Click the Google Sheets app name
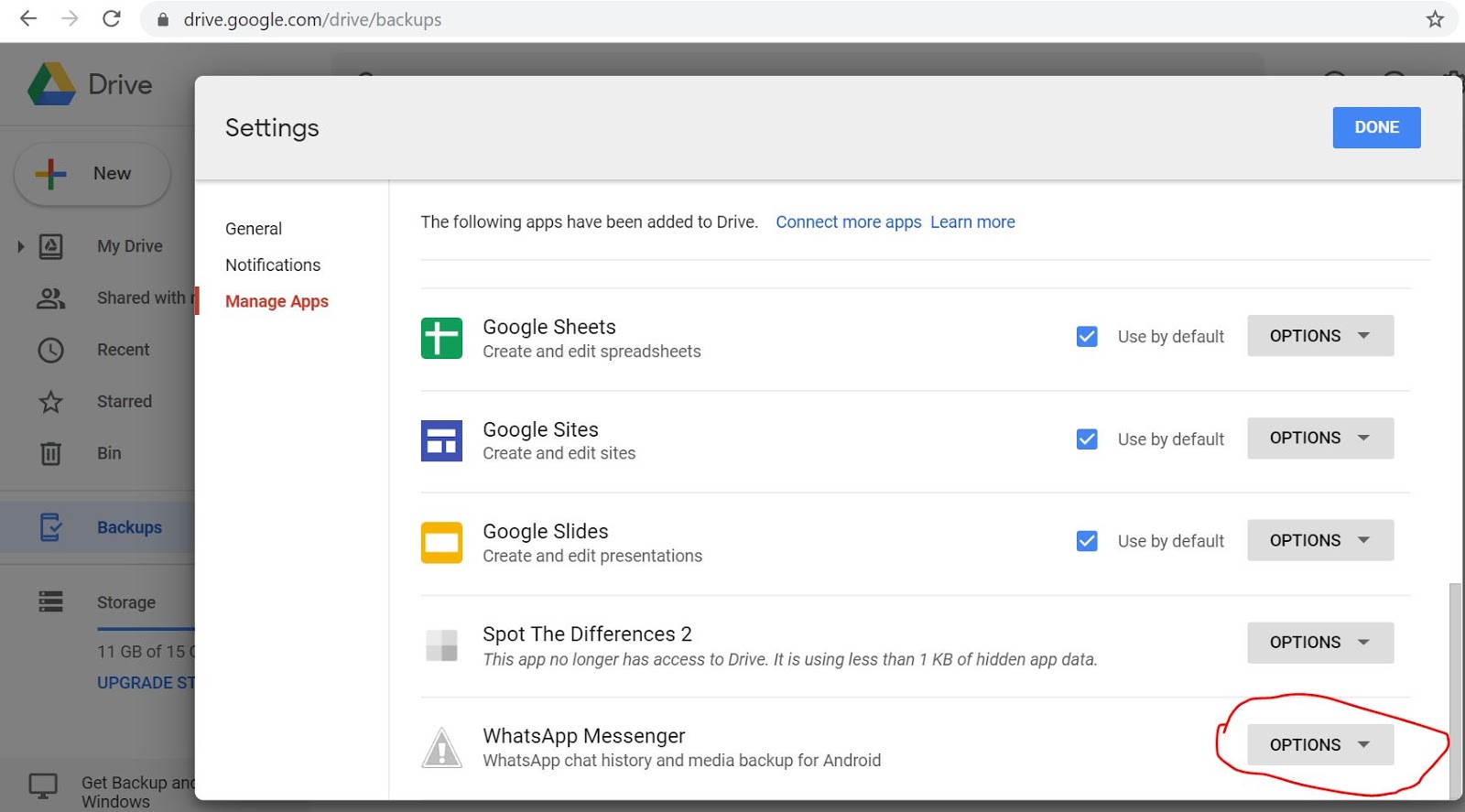The height and width of the screenshot is (812, 1465). point(549,327)
